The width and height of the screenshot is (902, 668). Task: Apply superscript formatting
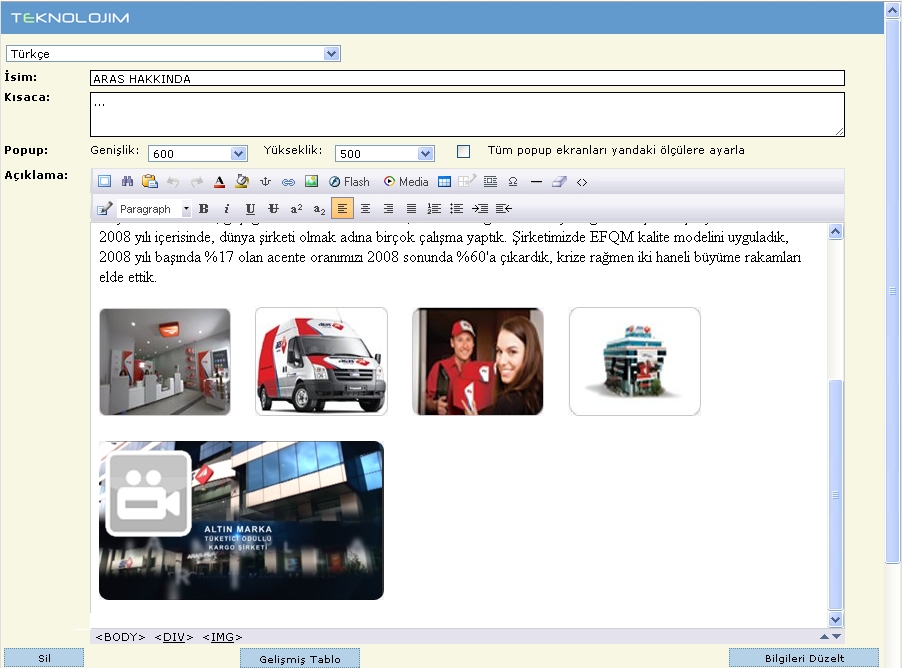296,208
